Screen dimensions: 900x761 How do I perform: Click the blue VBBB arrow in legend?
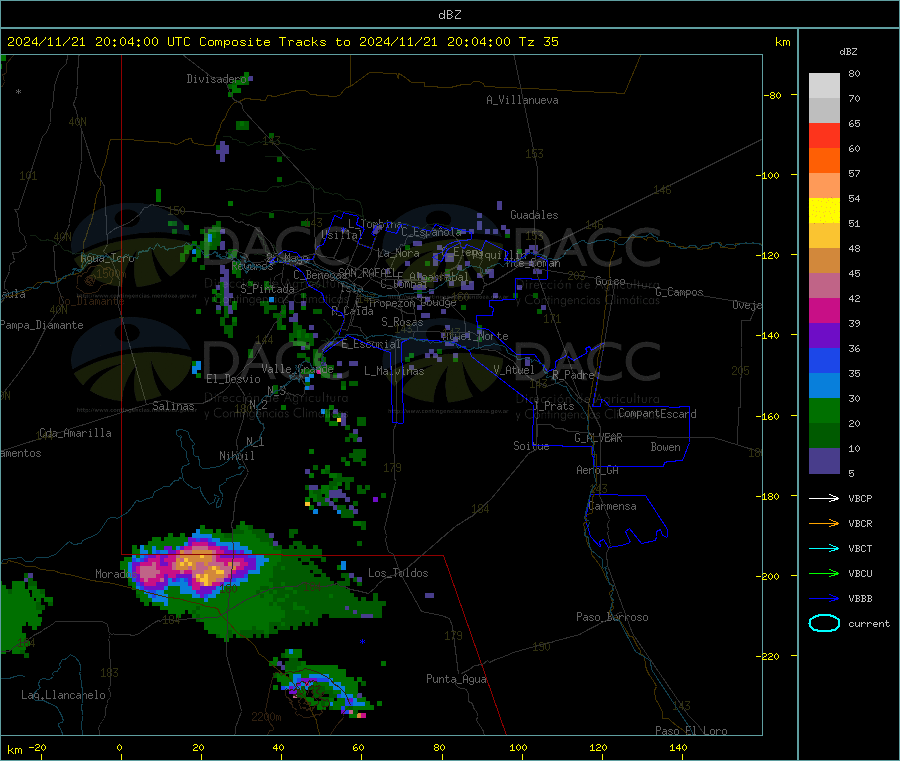(824, 599)
